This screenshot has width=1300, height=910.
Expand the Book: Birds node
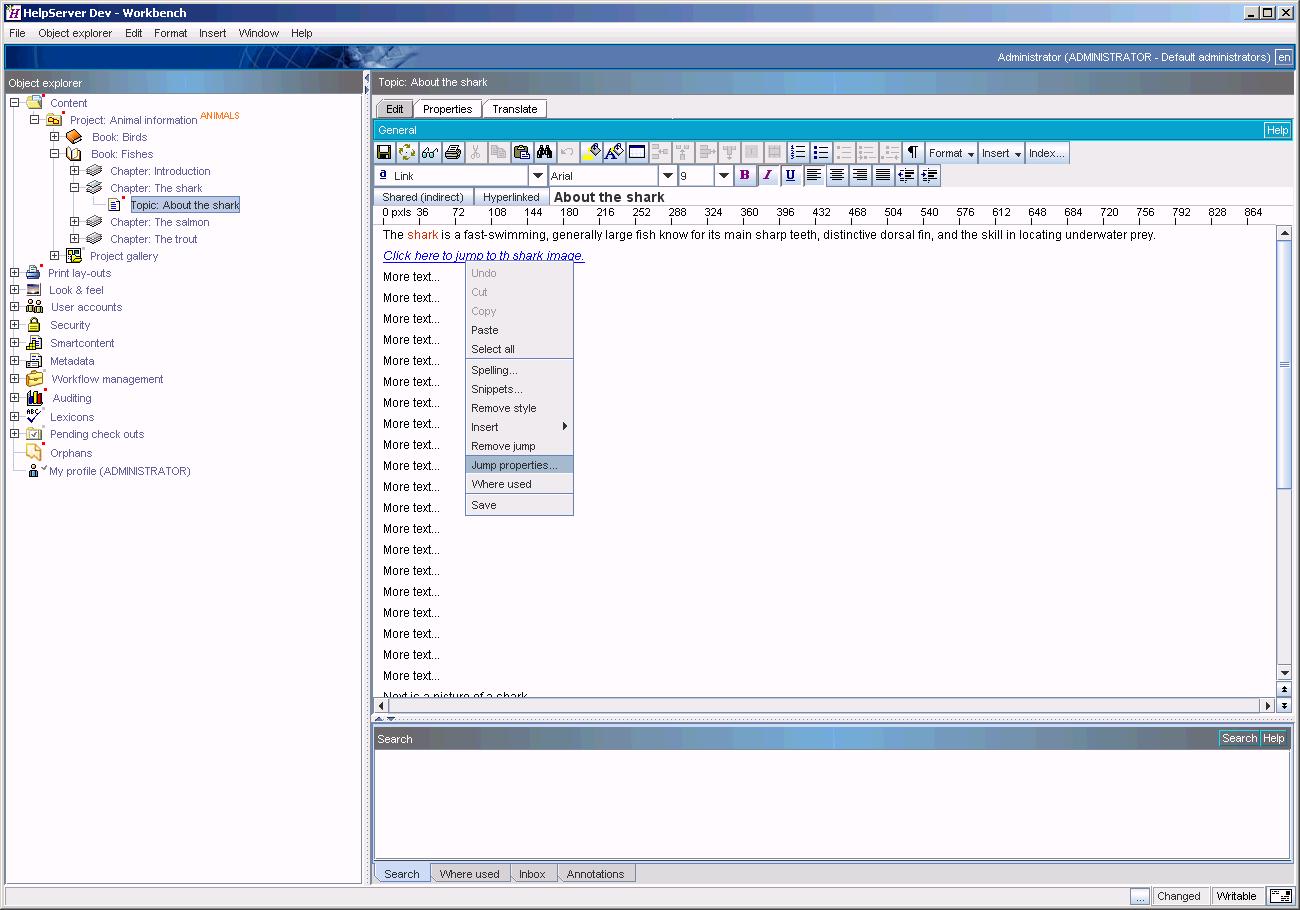(x=55, y=137)
